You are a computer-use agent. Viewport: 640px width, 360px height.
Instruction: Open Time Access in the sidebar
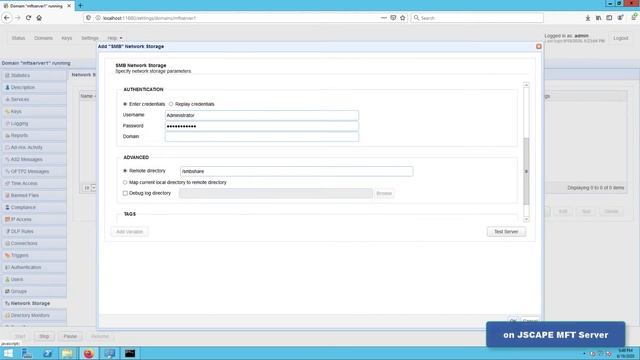tap(33, 183)
